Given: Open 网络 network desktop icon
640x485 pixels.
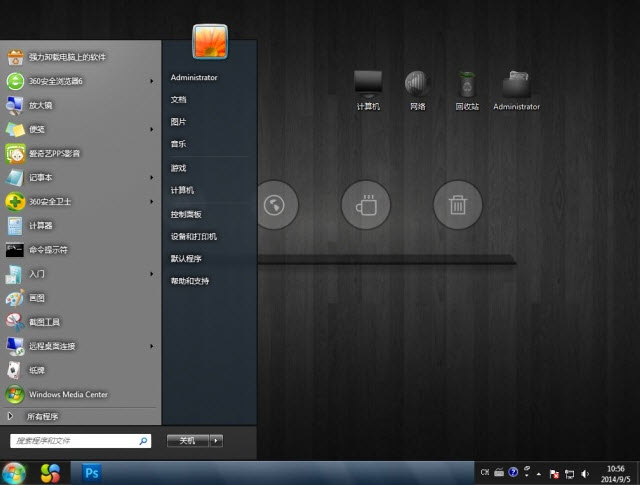Looking at the screenshot, I should click(416, 89).
